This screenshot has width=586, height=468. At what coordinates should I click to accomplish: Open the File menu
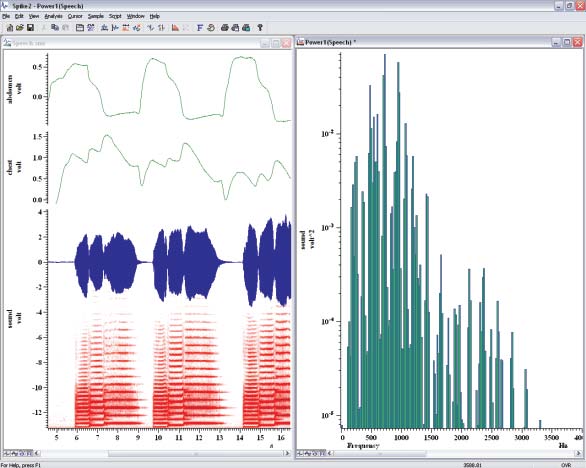pyautogui.click(x=6, y=16)
